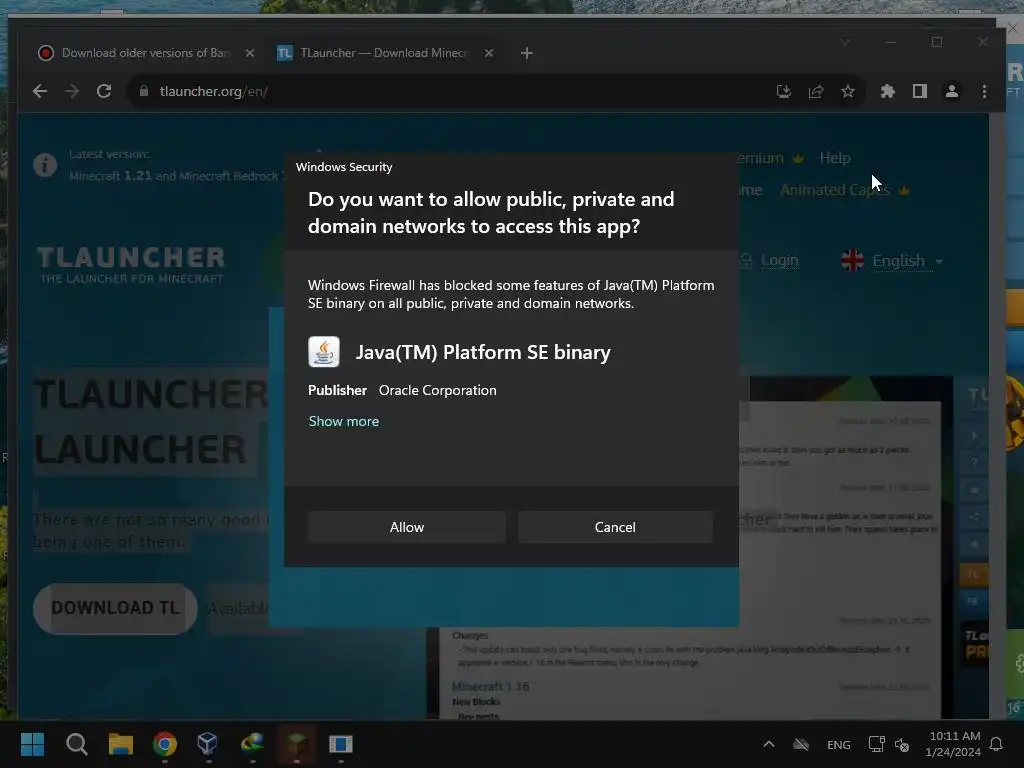Screen dimensions: 1024x768
Task: Open VirtualBox cube icon in taskbar
Action: (x=208, y=744)
